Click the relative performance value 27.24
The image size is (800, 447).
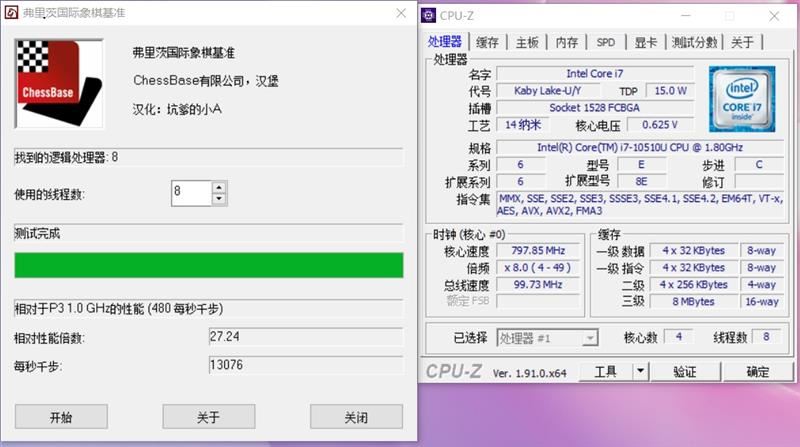pos(306,337)
